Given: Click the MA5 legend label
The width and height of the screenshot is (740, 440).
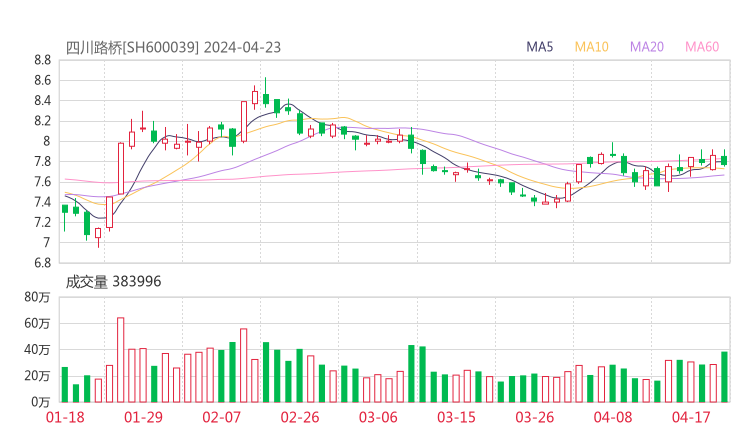Looking at the screenshot, I should pos(539,47).
